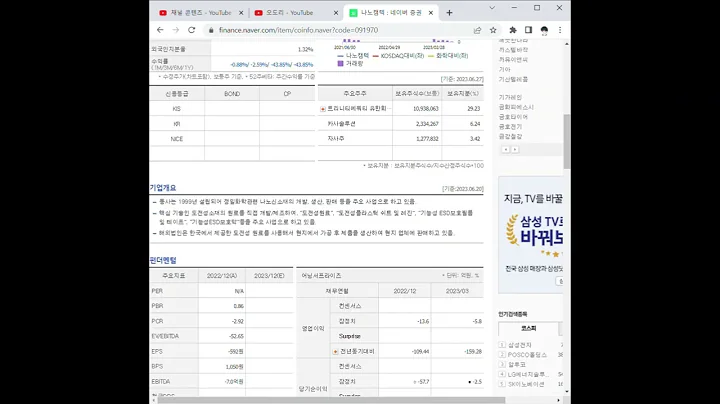The width and height of the screenshot is (720, 404).
Task: Click the 나노캠텍 chart legend entry
Action: coord(353,56)
